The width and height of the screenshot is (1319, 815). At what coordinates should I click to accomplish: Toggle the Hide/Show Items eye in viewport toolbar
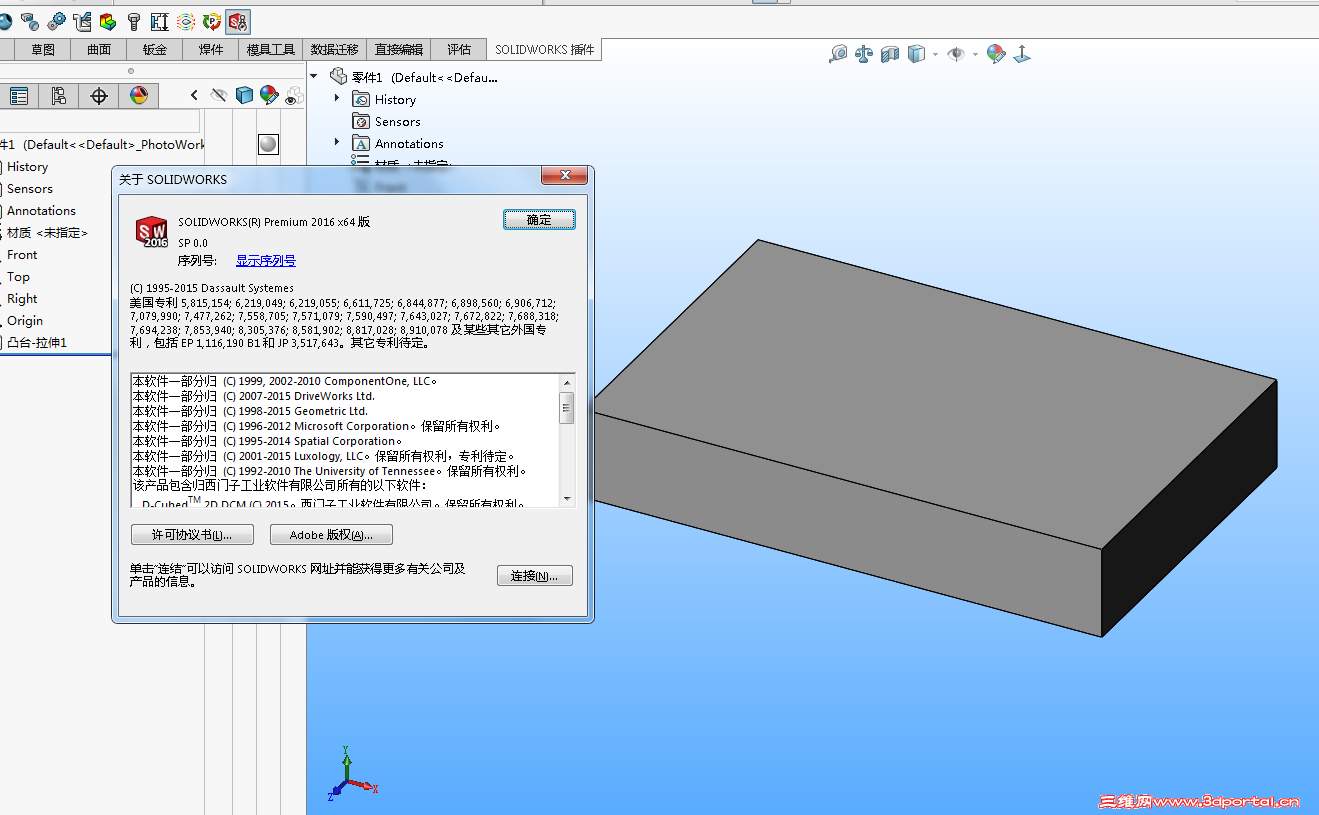[x=956, y=54]
